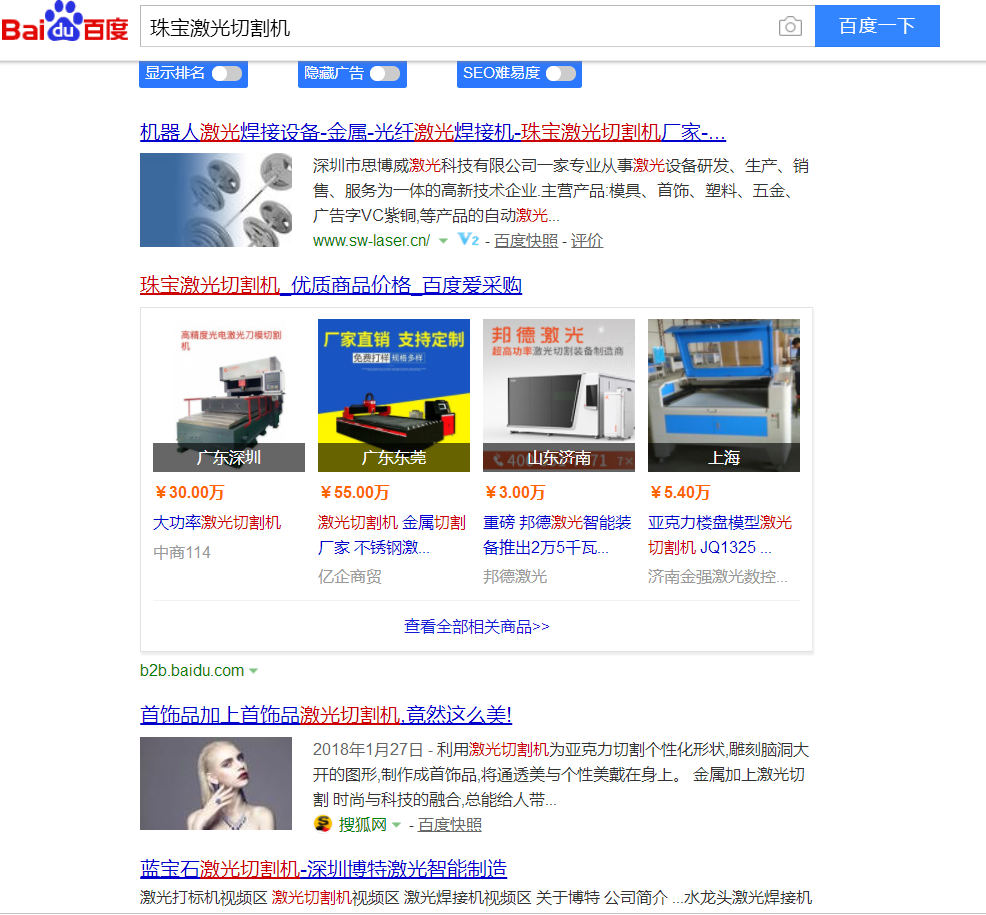Open camera image search icon
The width and height of the screenshot is (986, 915).
pos(790,26)
